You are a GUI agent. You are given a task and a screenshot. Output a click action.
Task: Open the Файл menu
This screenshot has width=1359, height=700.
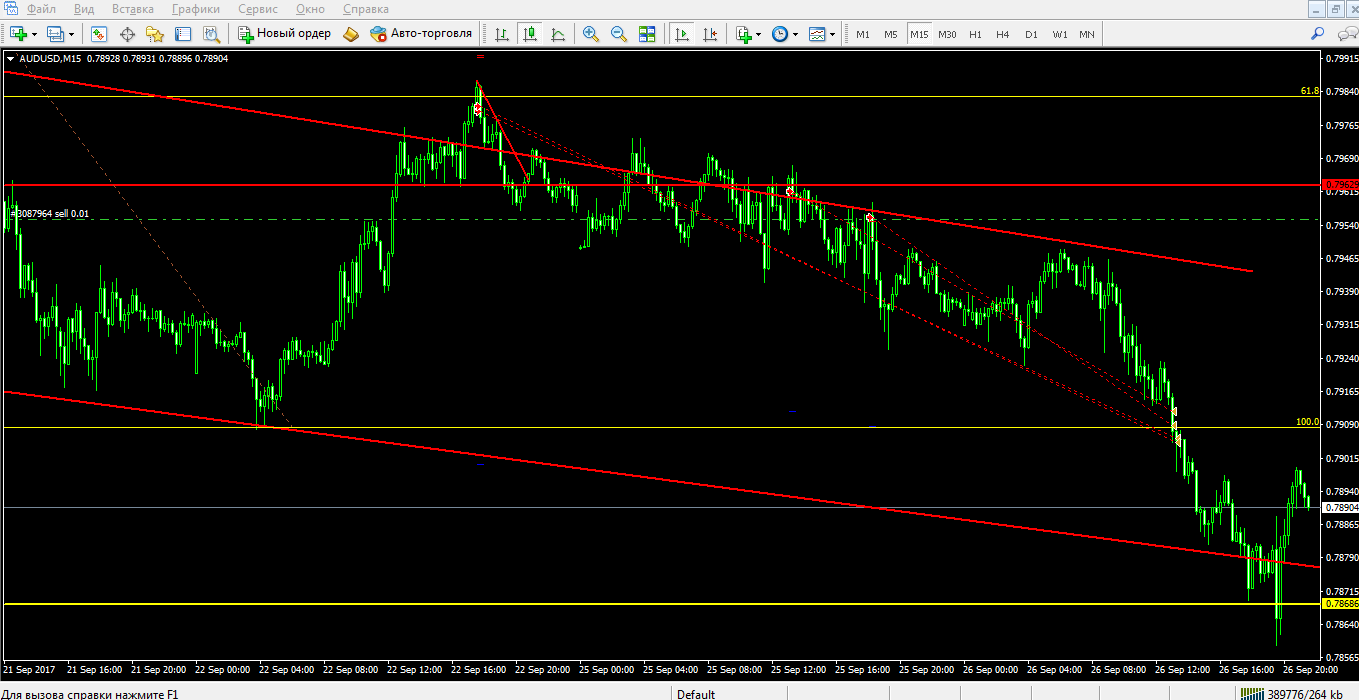pyautogui.click(x=42, y=9)
